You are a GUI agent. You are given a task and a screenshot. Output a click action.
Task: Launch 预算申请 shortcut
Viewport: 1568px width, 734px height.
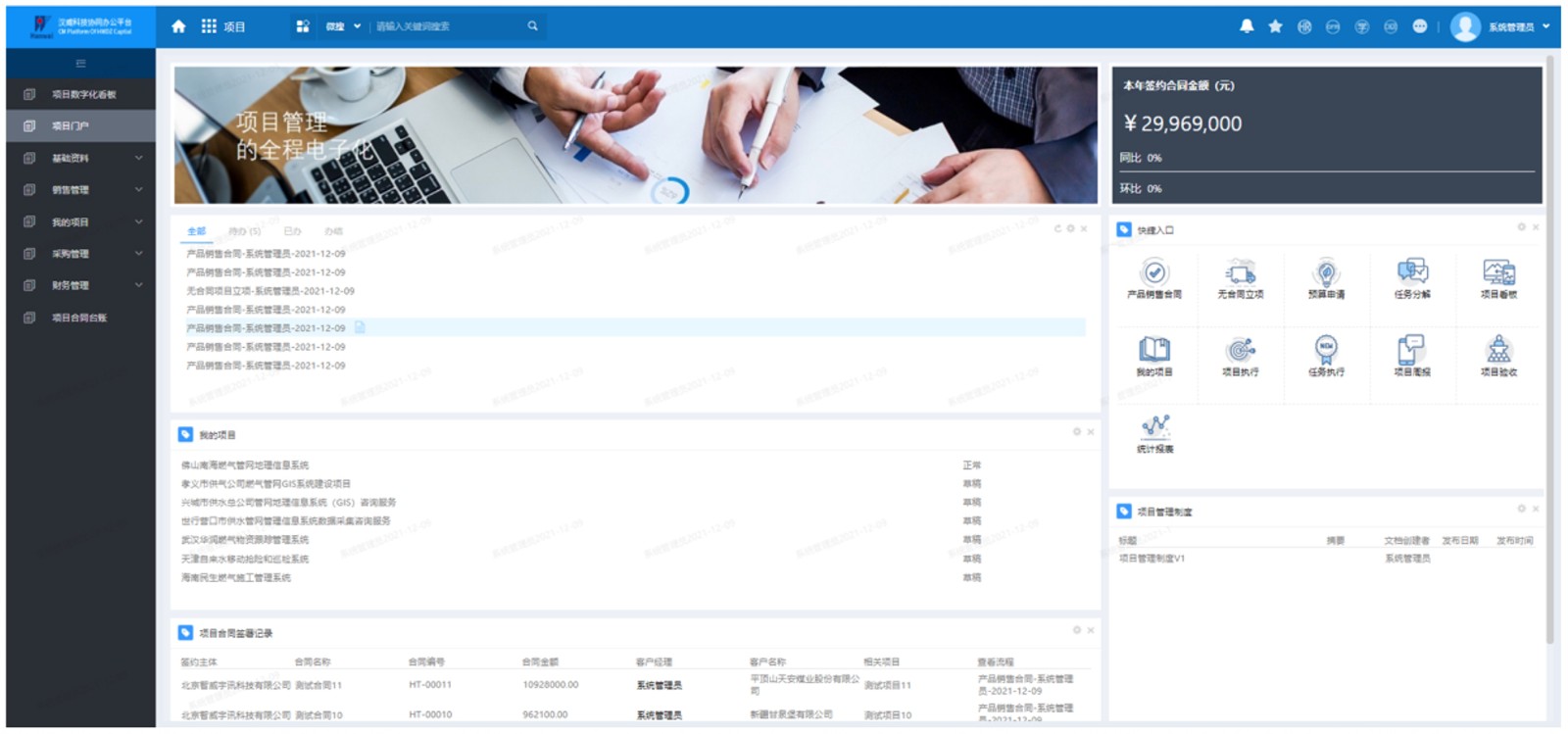tap(1326, 278)
